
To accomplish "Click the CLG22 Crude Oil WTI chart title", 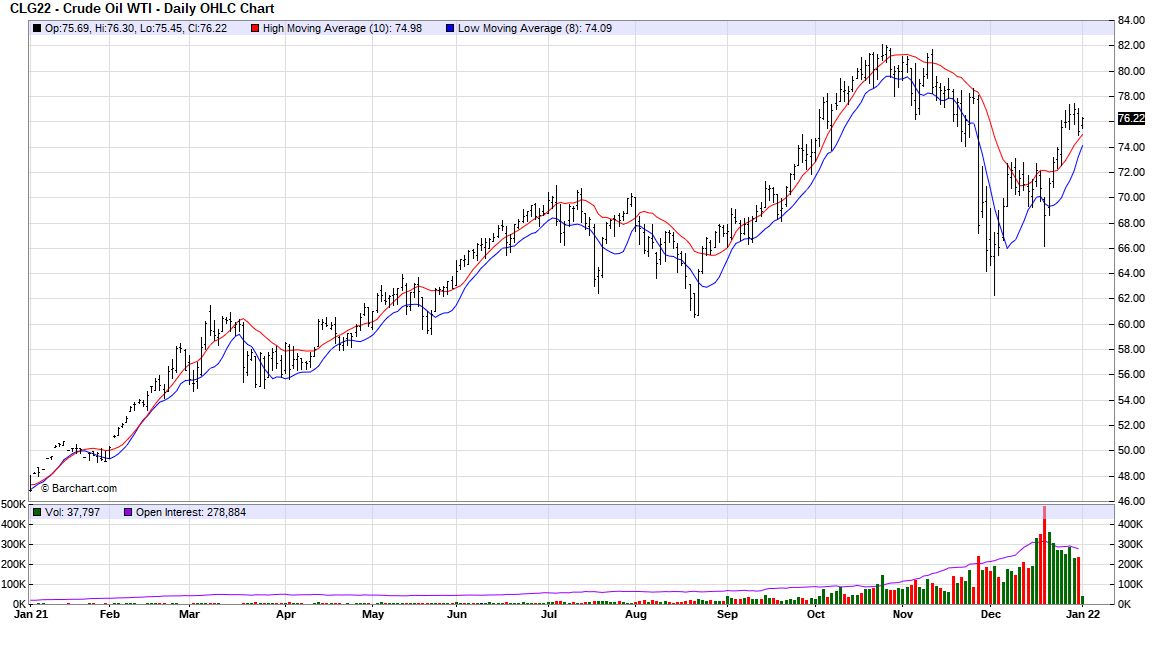I will (x=142, y=9).
